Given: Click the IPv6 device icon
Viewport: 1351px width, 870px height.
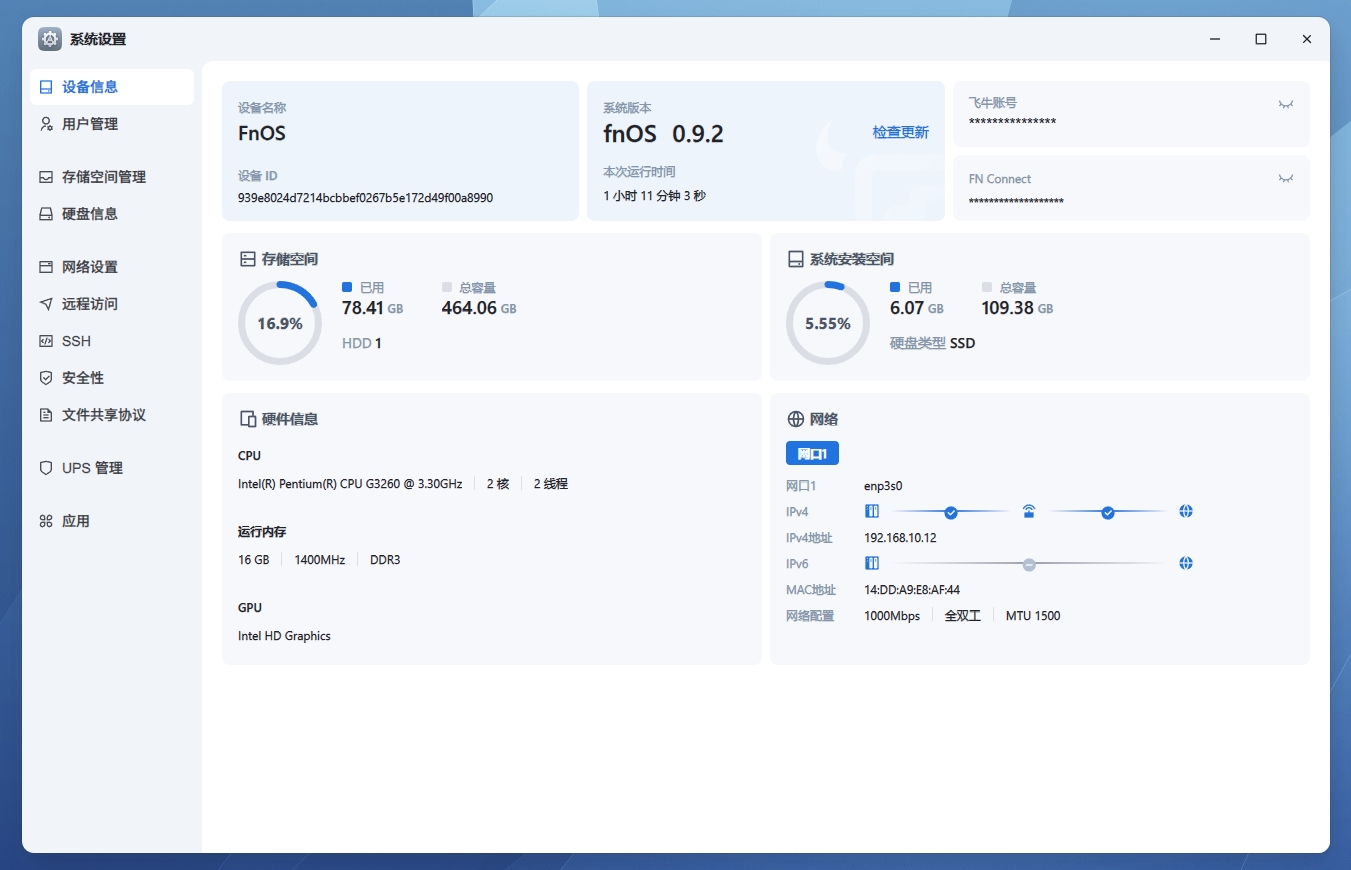Looking at the screenshot, I should point(872,563).
